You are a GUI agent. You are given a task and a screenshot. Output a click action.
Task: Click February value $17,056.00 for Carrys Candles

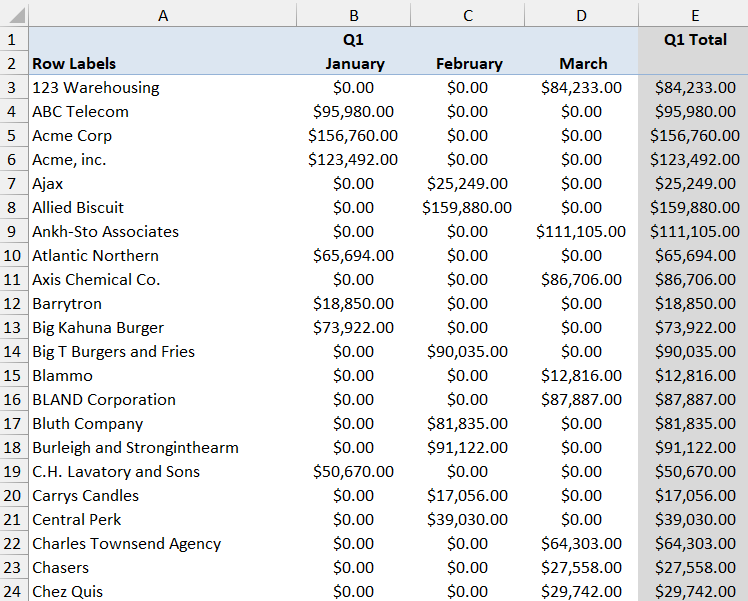point(468,496)
